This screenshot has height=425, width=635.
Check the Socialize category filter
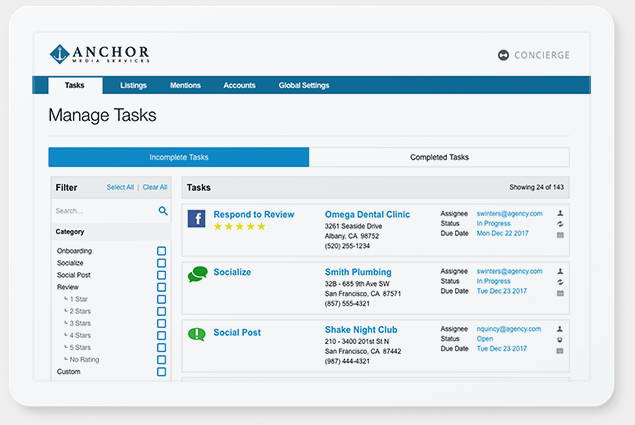tap(161, 263)
